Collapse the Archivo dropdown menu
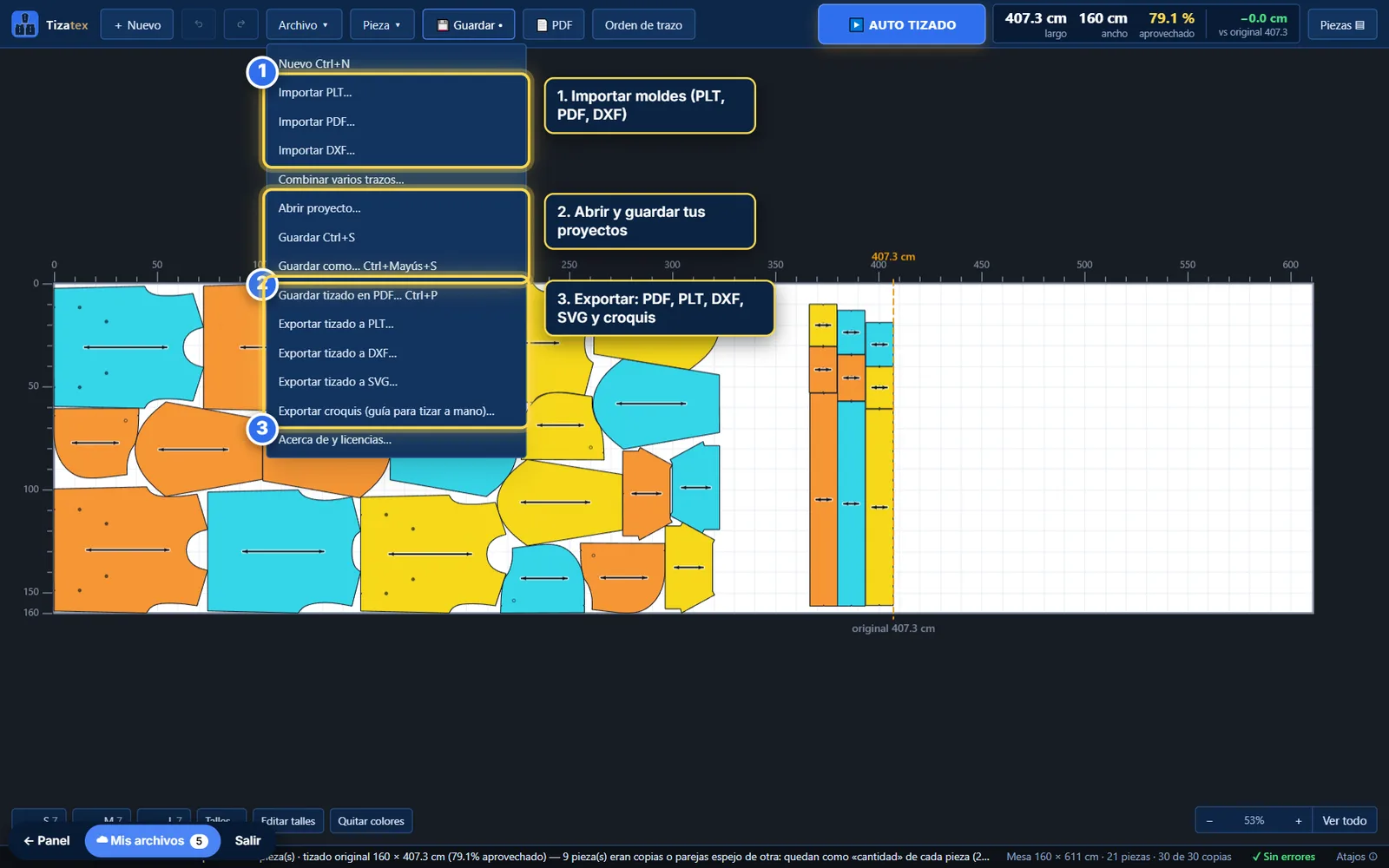This screenshot has width=1389, height=868. point(304,24)
